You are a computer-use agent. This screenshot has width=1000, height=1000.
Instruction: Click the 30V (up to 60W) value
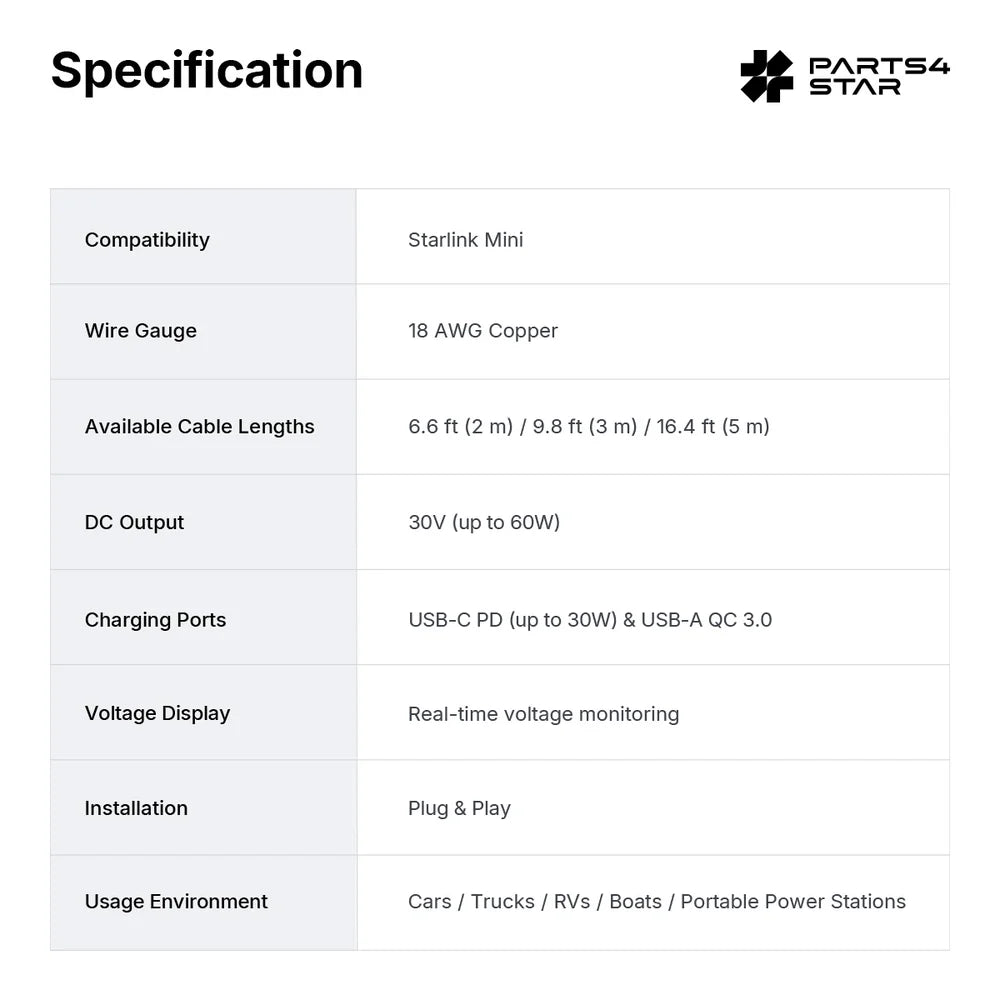coord(484,522)
